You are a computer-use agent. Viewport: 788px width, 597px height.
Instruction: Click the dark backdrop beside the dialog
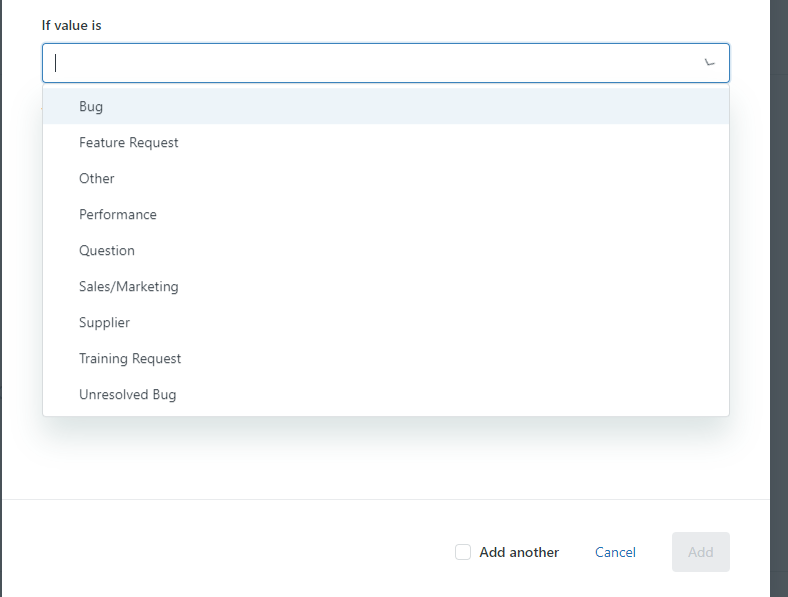coord(779,300)
